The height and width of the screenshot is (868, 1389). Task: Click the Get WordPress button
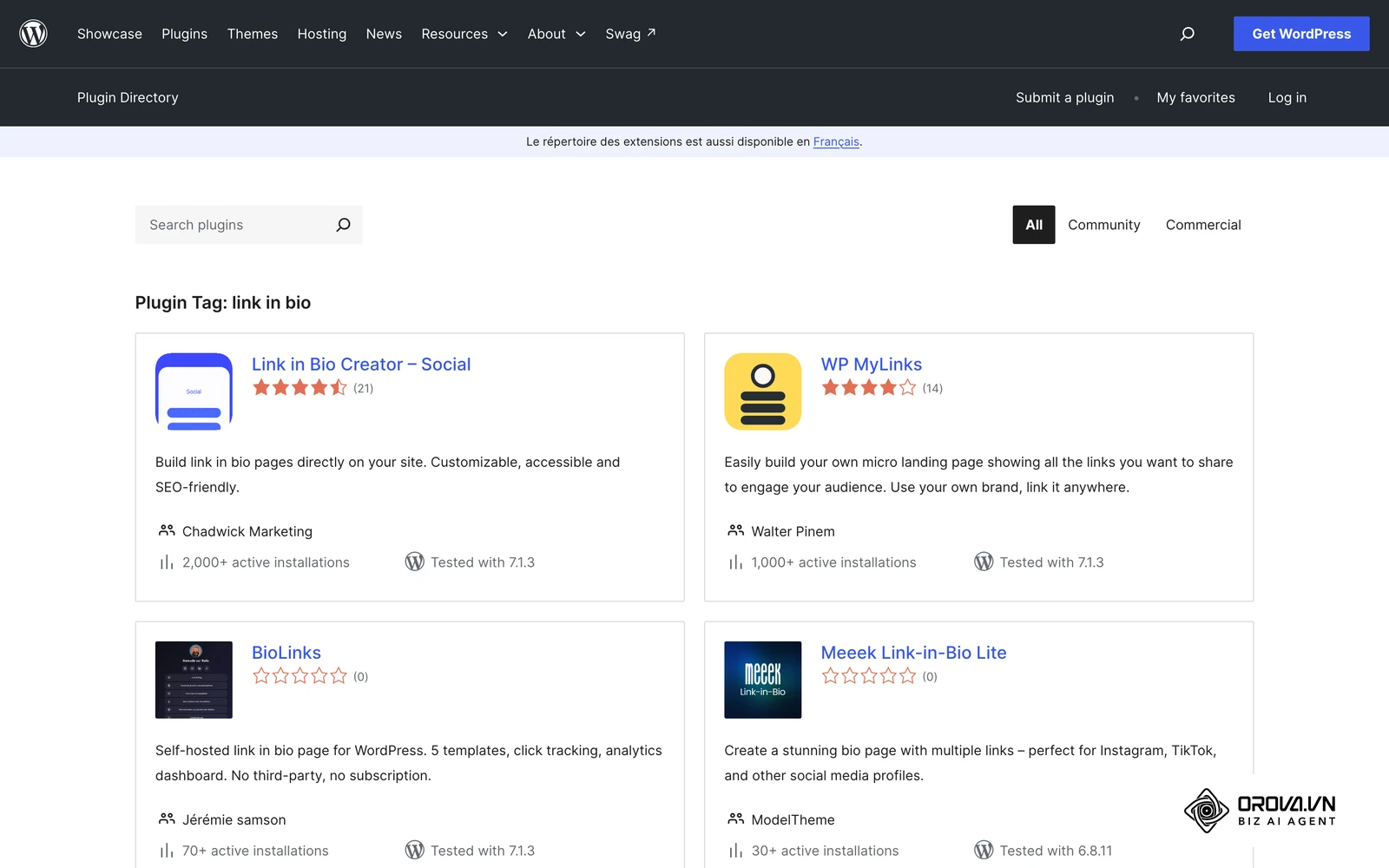click(1301, 34)
